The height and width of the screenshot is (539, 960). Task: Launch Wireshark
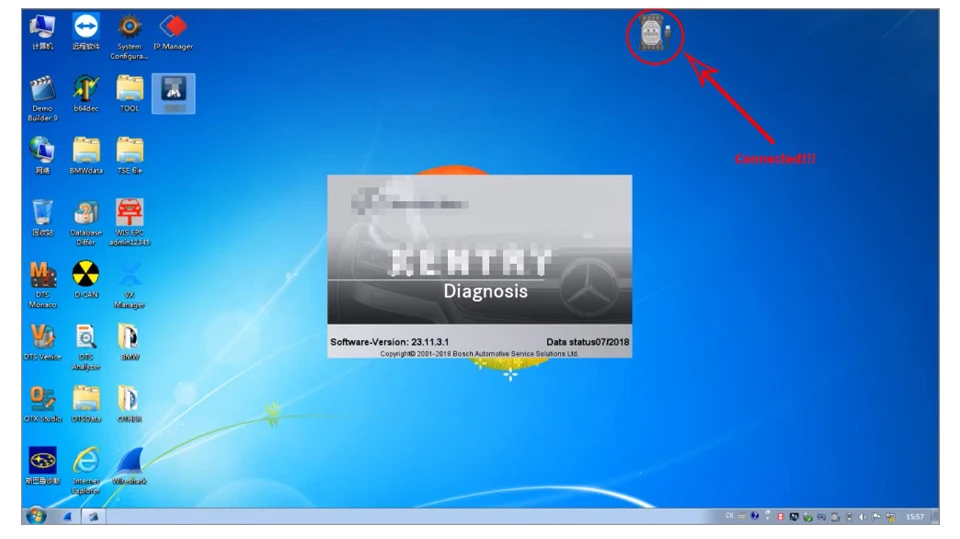click(129, 466)
